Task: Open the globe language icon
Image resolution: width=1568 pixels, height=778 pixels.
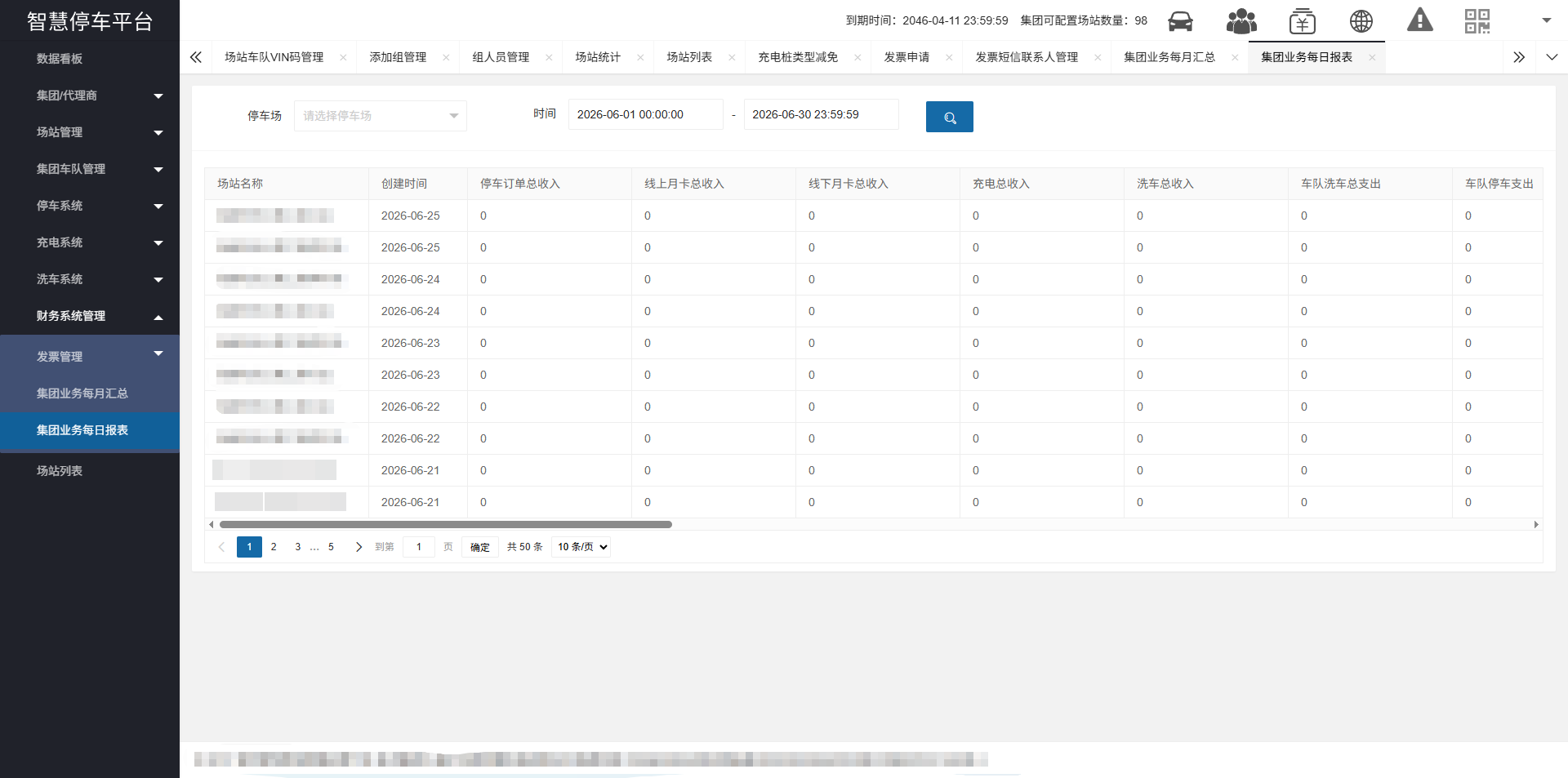Action: click(x=1361, y=21)
